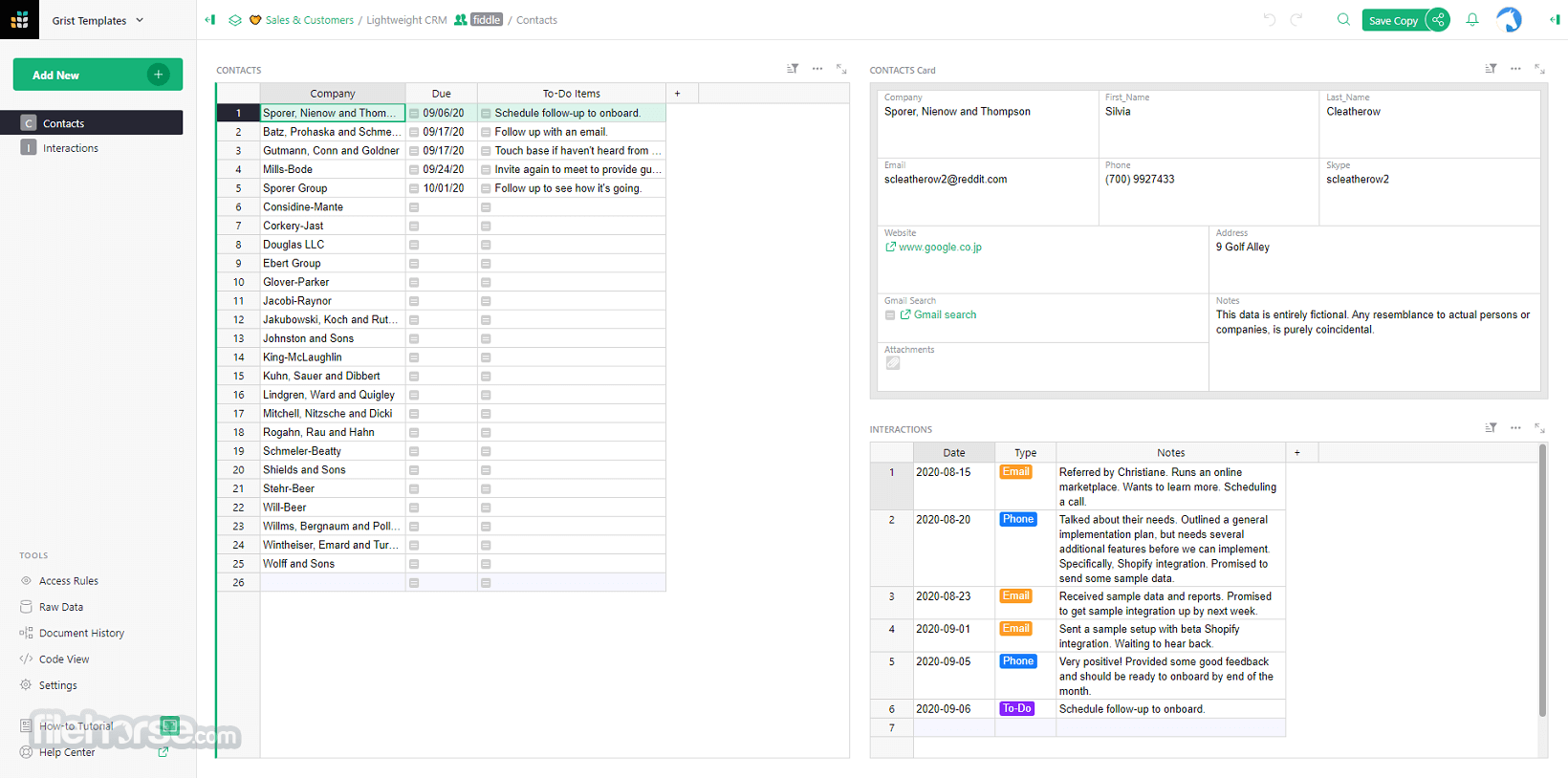Viewport: 1568px width, 778px height.
Task: Click the Add New button
Action: pos(98,75)
